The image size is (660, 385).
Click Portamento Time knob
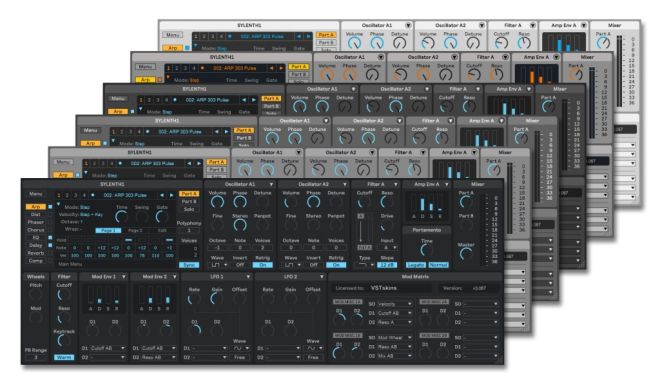click(426, 250)
